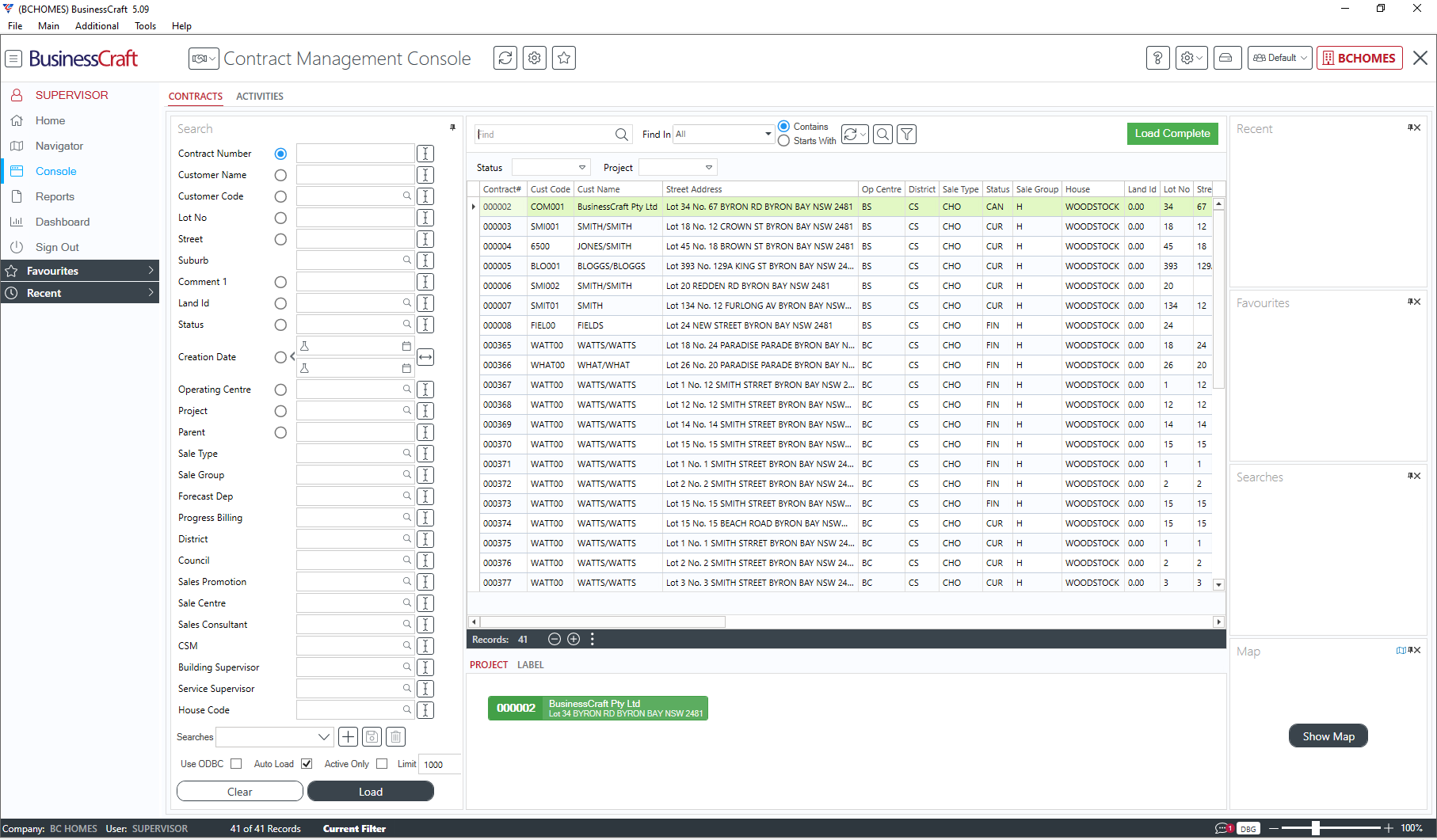Image resolution: width=1437 pixels, height=840 pixels.
Task: Open dropdown arrow on the refresh button above grid
Action: 863,135
